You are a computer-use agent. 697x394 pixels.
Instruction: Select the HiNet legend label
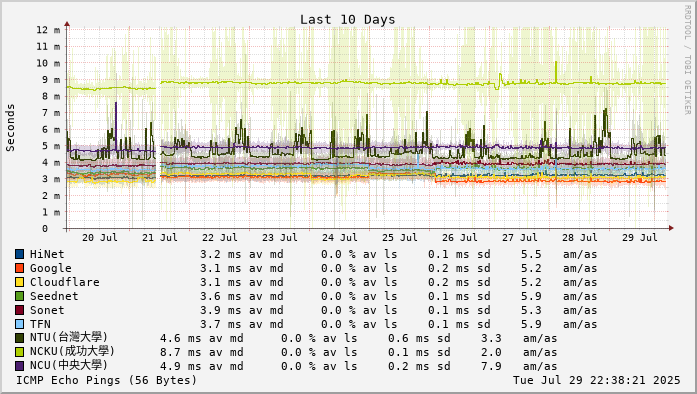coord(47,254)
